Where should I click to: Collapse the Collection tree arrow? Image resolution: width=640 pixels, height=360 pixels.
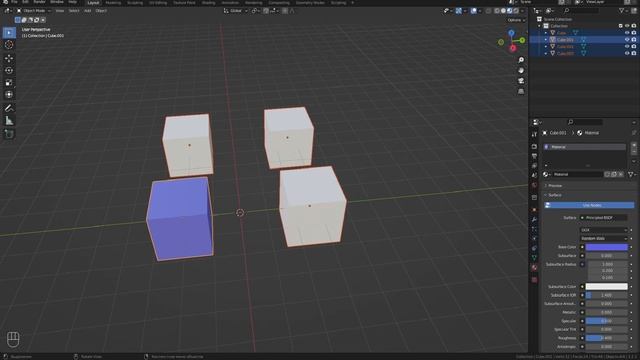(539, 26)
